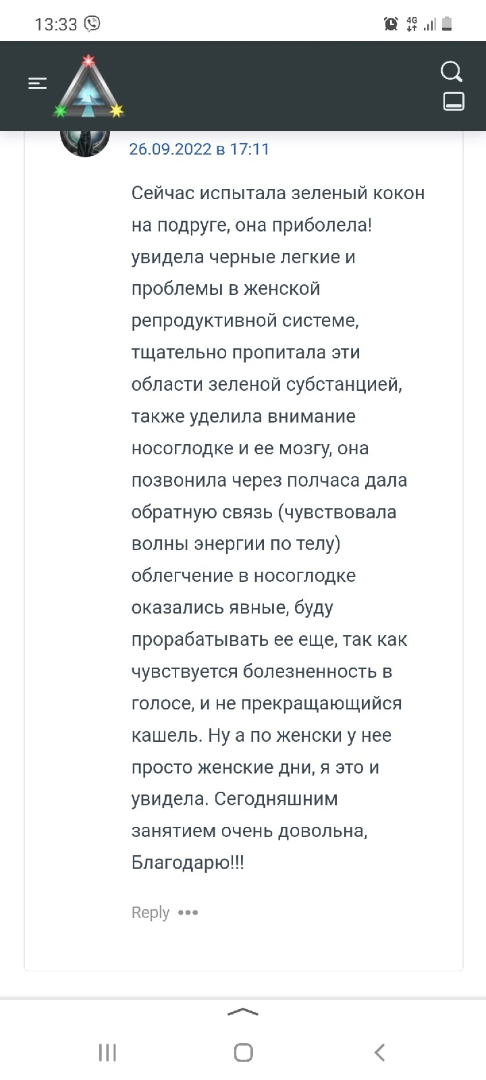Tap the signal strength bars icon
This screenshot has width=486, height=1080.
[x=430, y=25]
